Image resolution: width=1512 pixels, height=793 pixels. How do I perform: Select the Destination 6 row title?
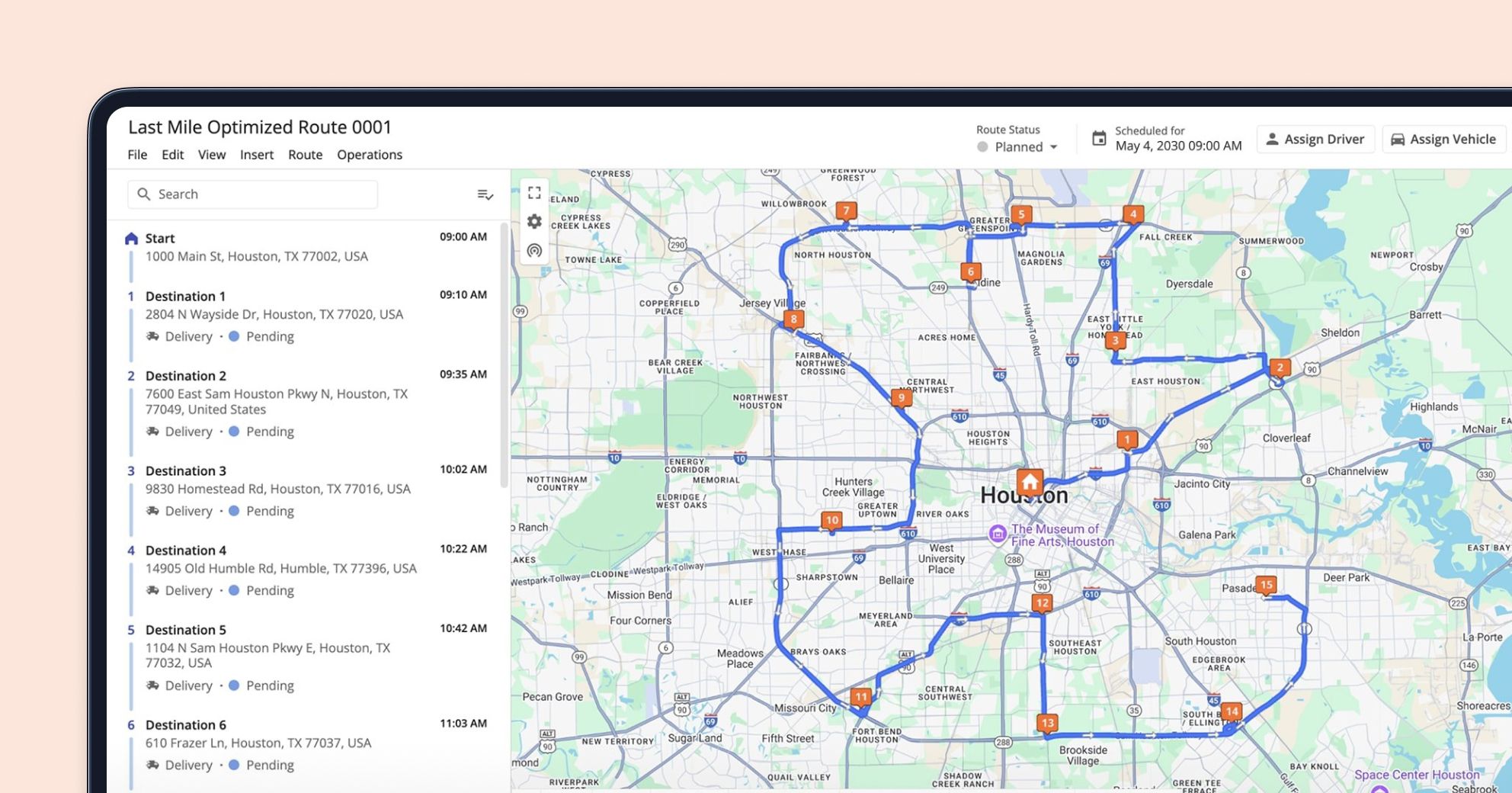(185, 725)
